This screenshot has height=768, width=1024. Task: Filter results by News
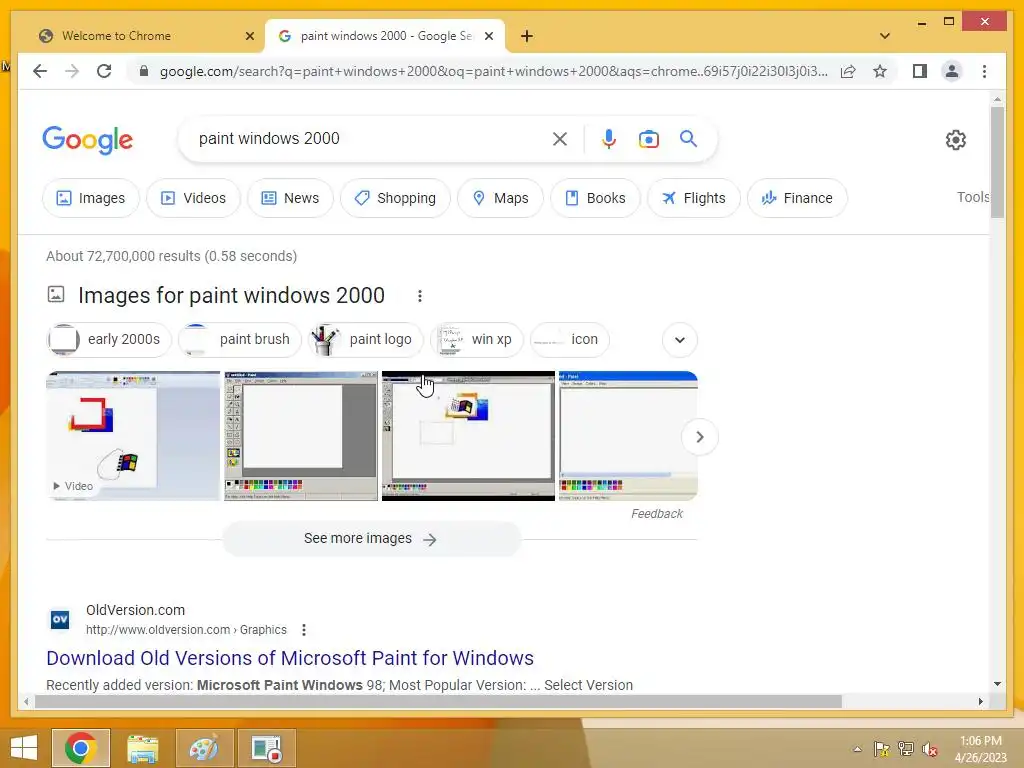[x=290, y=198]
